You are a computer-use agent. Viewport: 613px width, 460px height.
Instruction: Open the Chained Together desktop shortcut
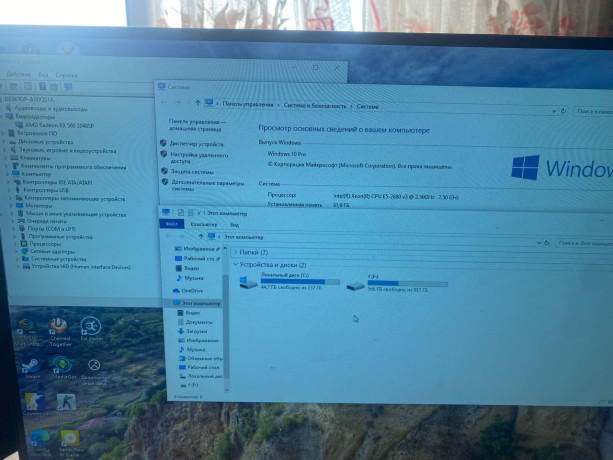[x=59, y=332]
